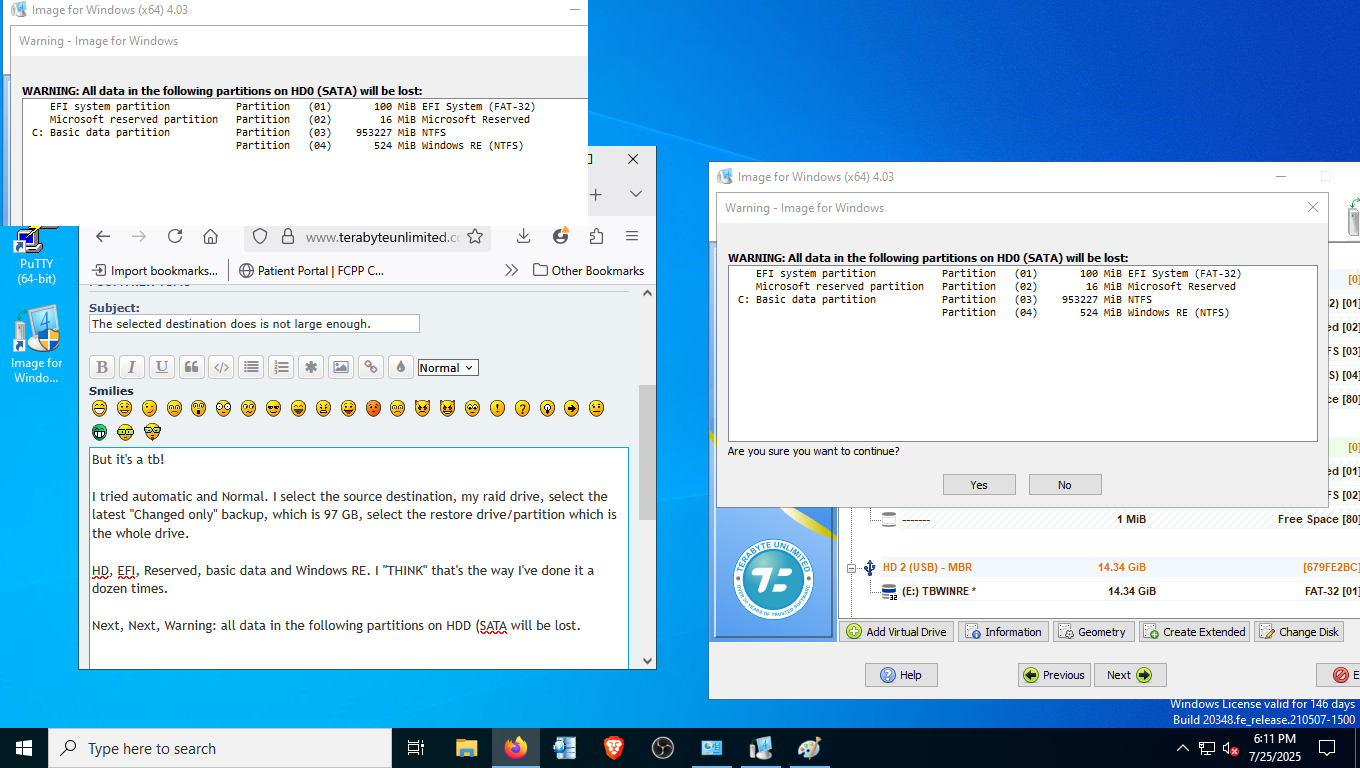Screen dimensions: 1360x768
Task: Open Task View on the taskbar
Action: [417, 748]
